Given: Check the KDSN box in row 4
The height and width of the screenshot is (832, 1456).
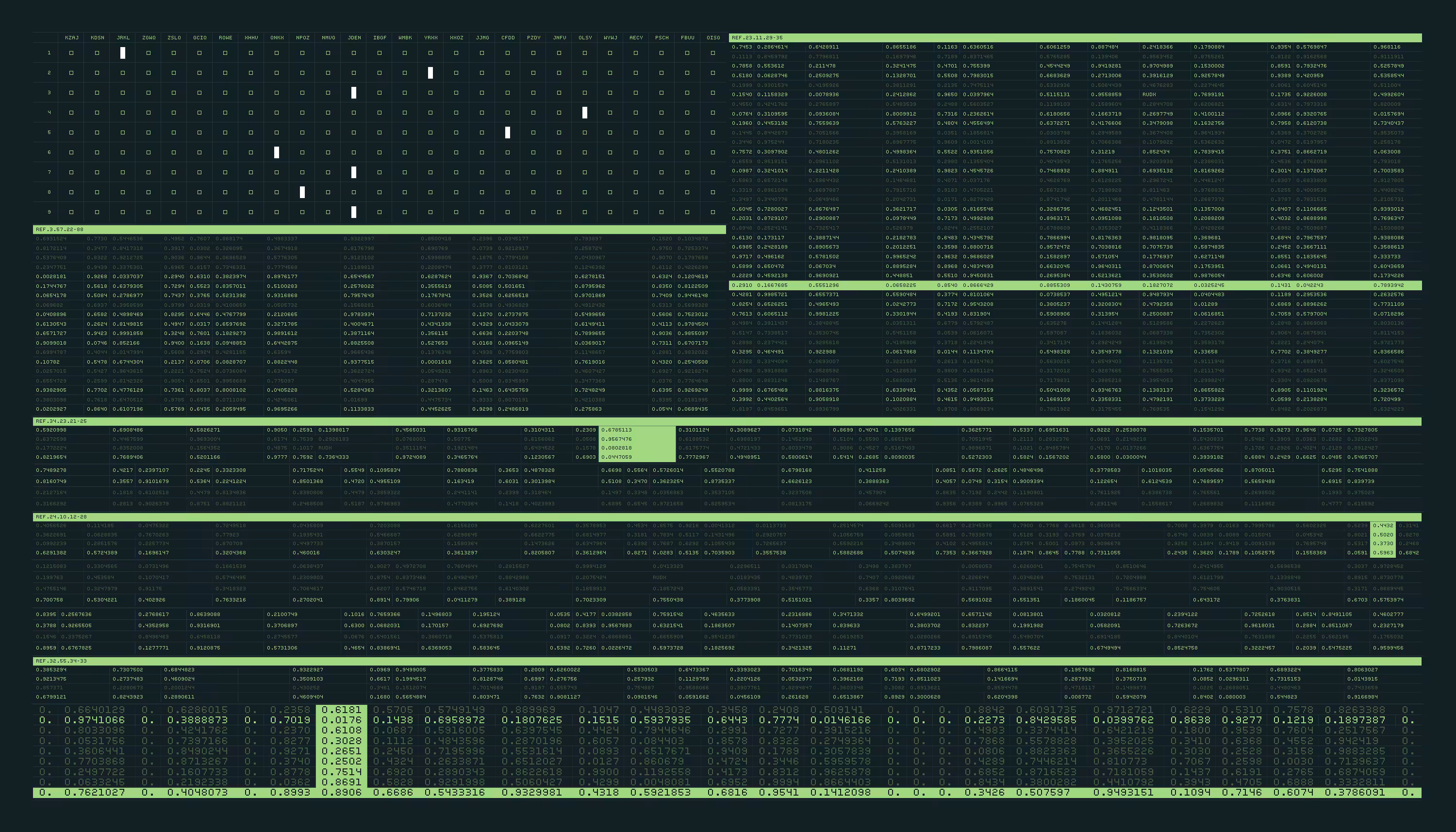Looking at the screenshot, I should point(97,113).
